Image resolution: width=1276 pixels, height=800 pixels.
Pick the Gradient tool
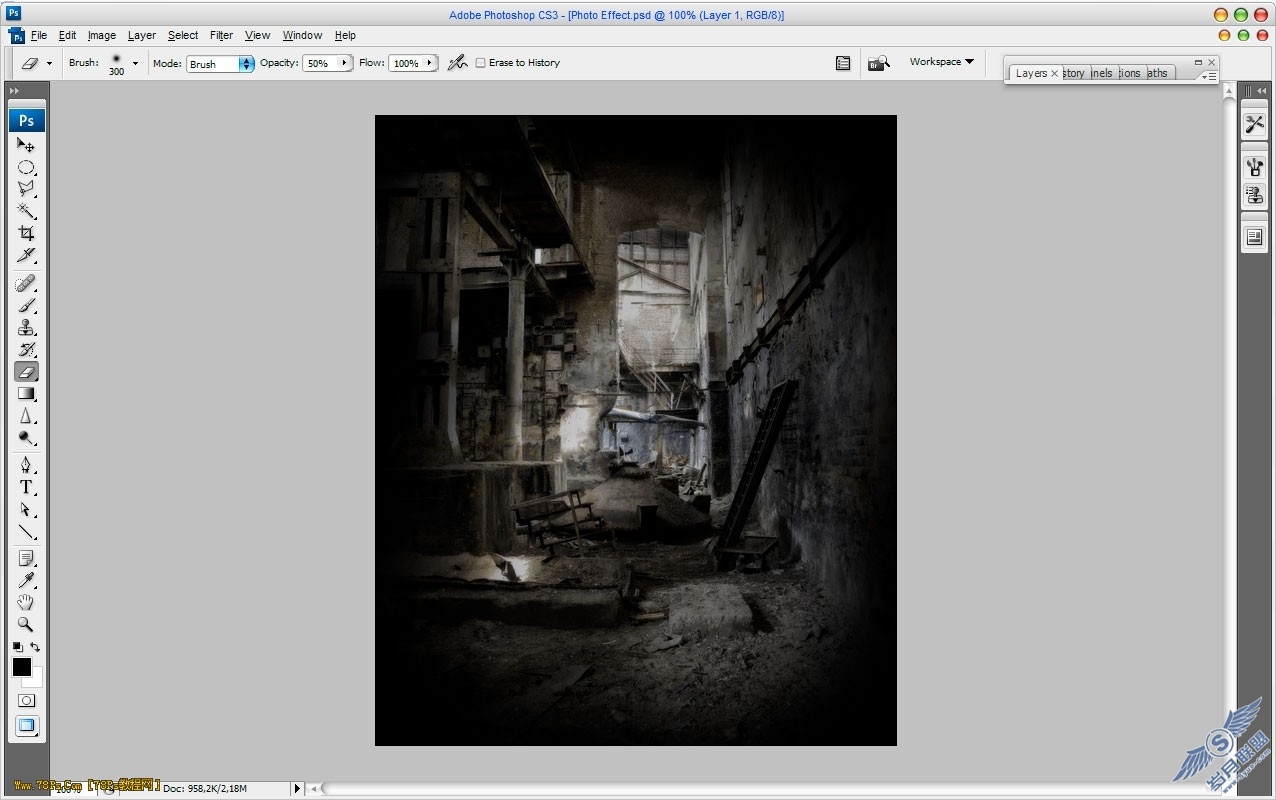point(26,394)
